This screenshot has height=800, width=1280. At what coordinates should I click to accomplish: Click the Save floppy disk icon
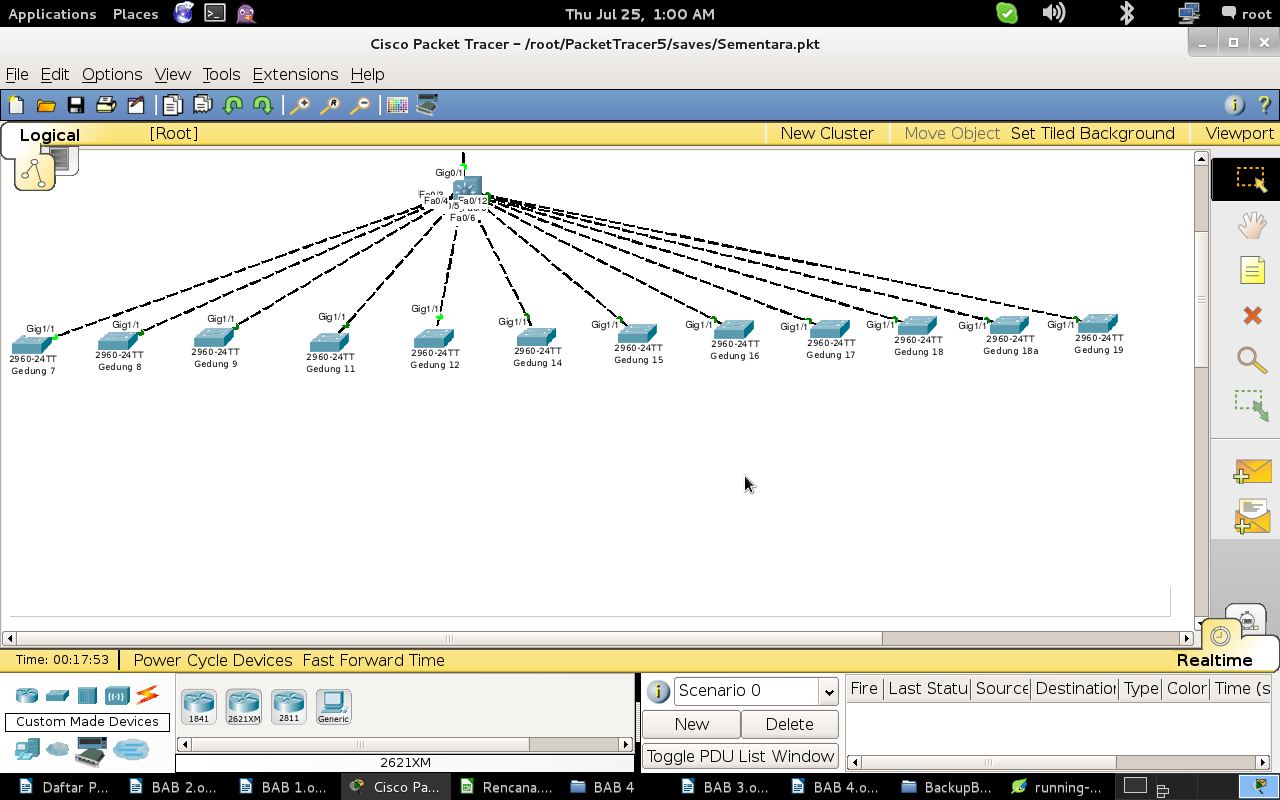75,105
